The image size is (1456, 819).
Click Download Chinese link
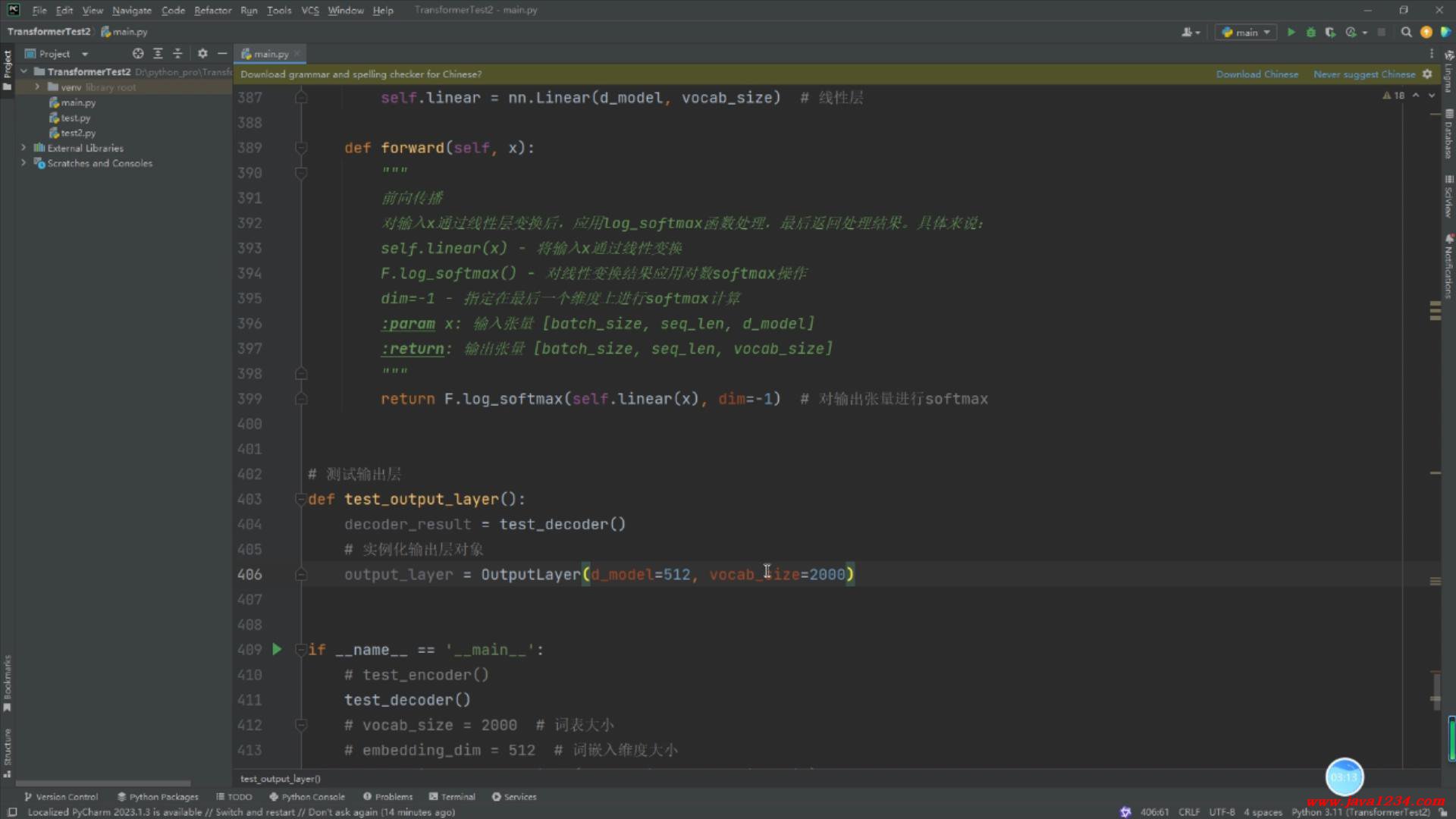pyautogui.click(x=1257, y=74)
